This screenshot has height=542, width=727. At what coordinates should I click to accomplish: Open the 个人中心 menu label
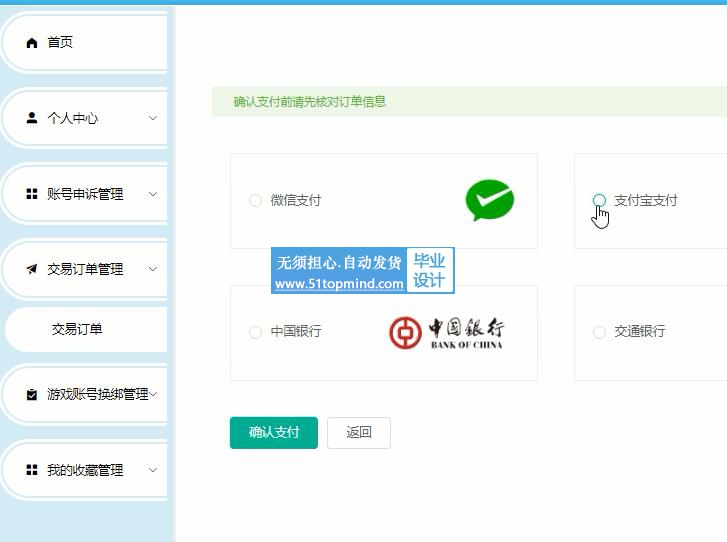73,118
